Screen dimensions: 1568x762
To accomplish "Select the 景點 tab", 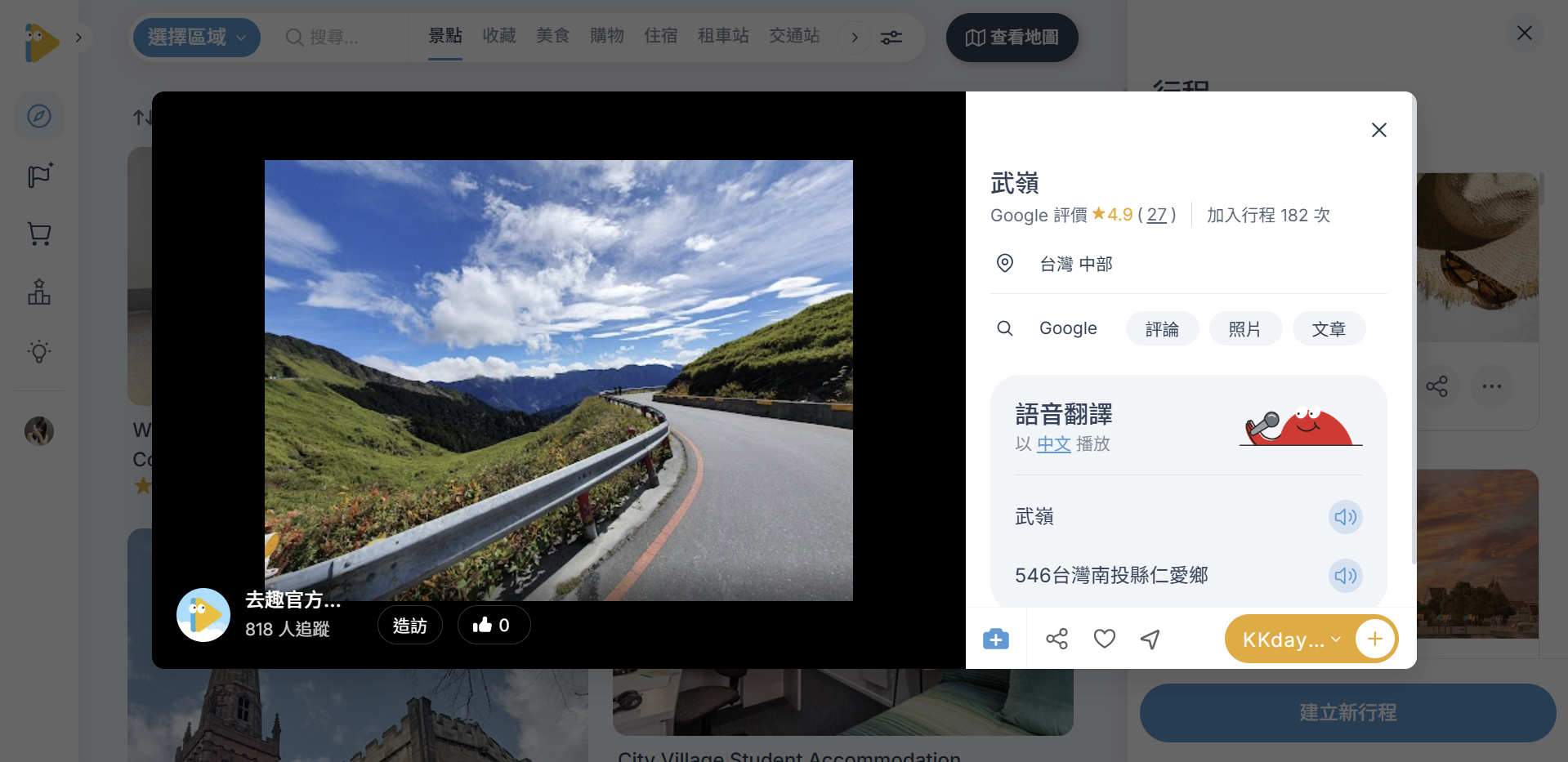I will point(445,36).
